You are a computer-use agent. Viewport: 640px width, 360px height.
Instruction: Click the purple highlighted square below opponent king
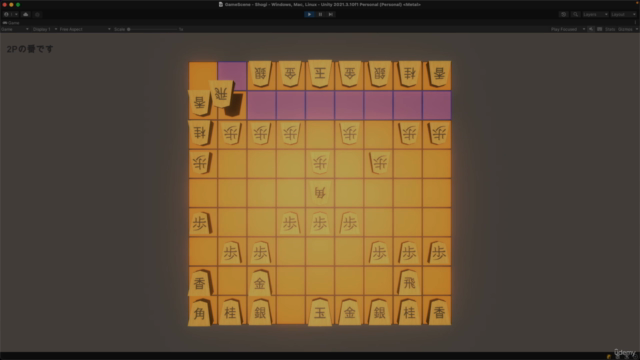[x=320, y=105]
